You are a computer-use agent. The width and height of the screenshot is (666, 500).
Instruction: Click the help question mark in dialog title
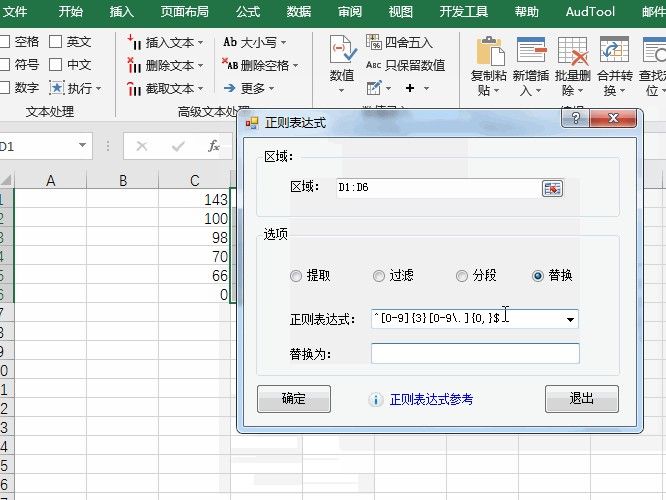pyautogui.click(x=576, y=118)
